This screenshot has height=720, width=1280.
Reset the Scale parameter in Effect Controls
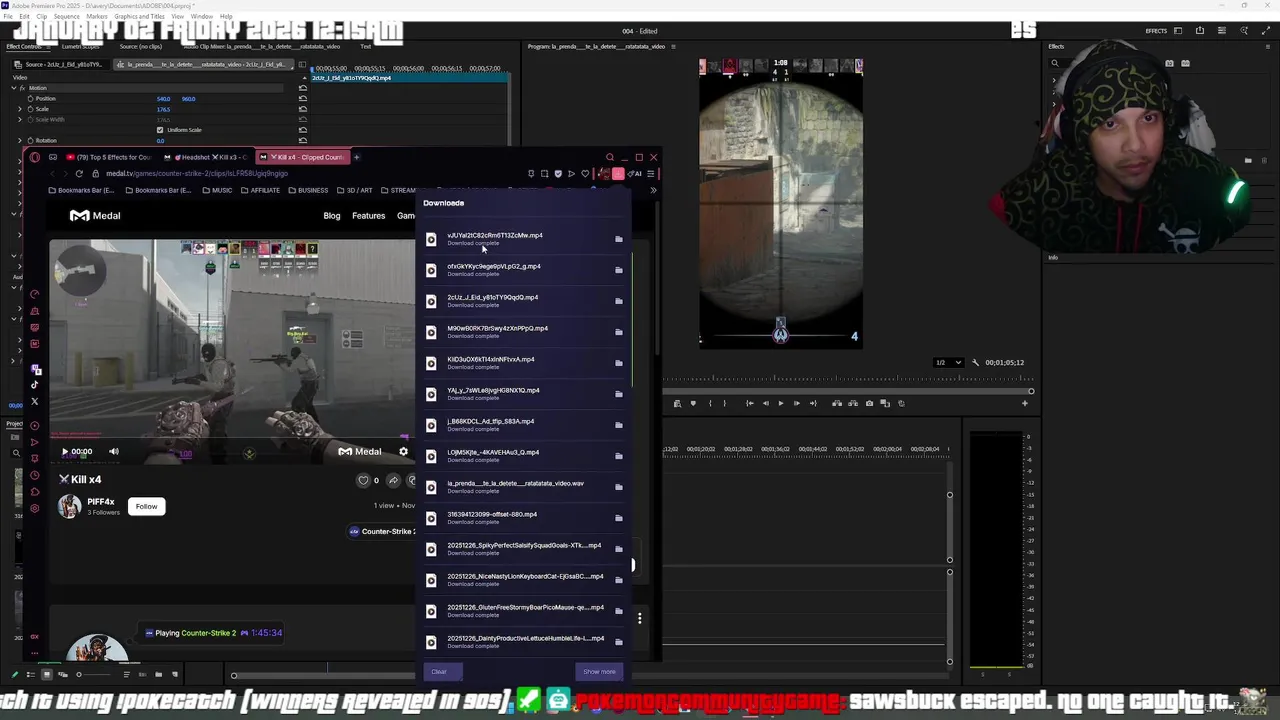click(x=302, y=109)
